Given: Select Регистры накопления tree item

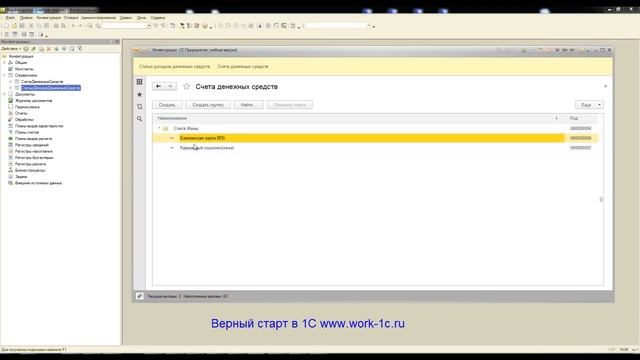Looking at the screenshot, I should tap(33, 151).
